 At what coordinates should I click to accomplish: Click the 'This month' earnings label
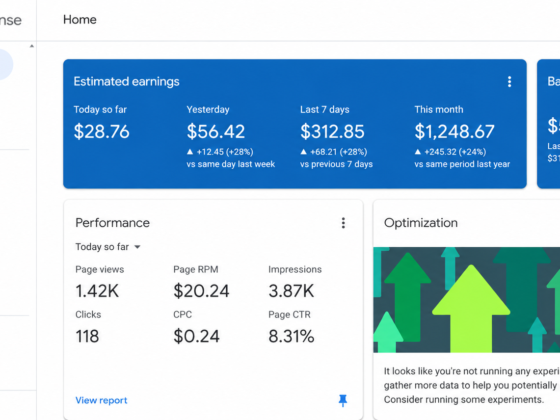pyautogui.click(x=439, y=109)
